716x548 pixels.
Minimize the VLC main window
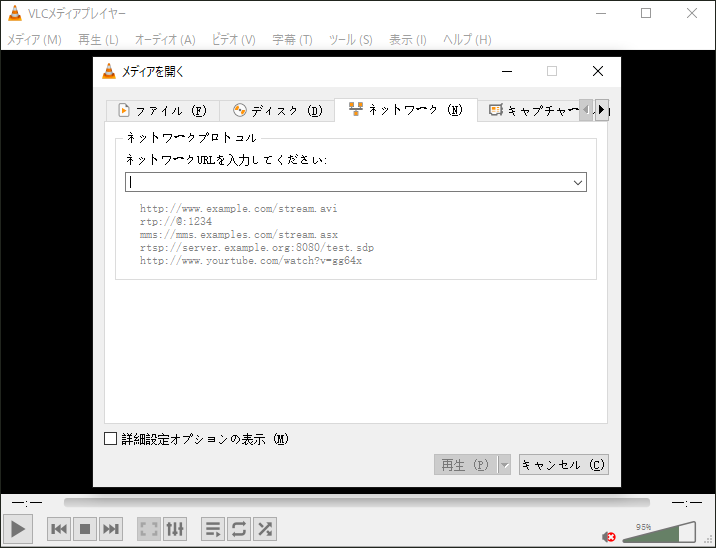point(601,13)
